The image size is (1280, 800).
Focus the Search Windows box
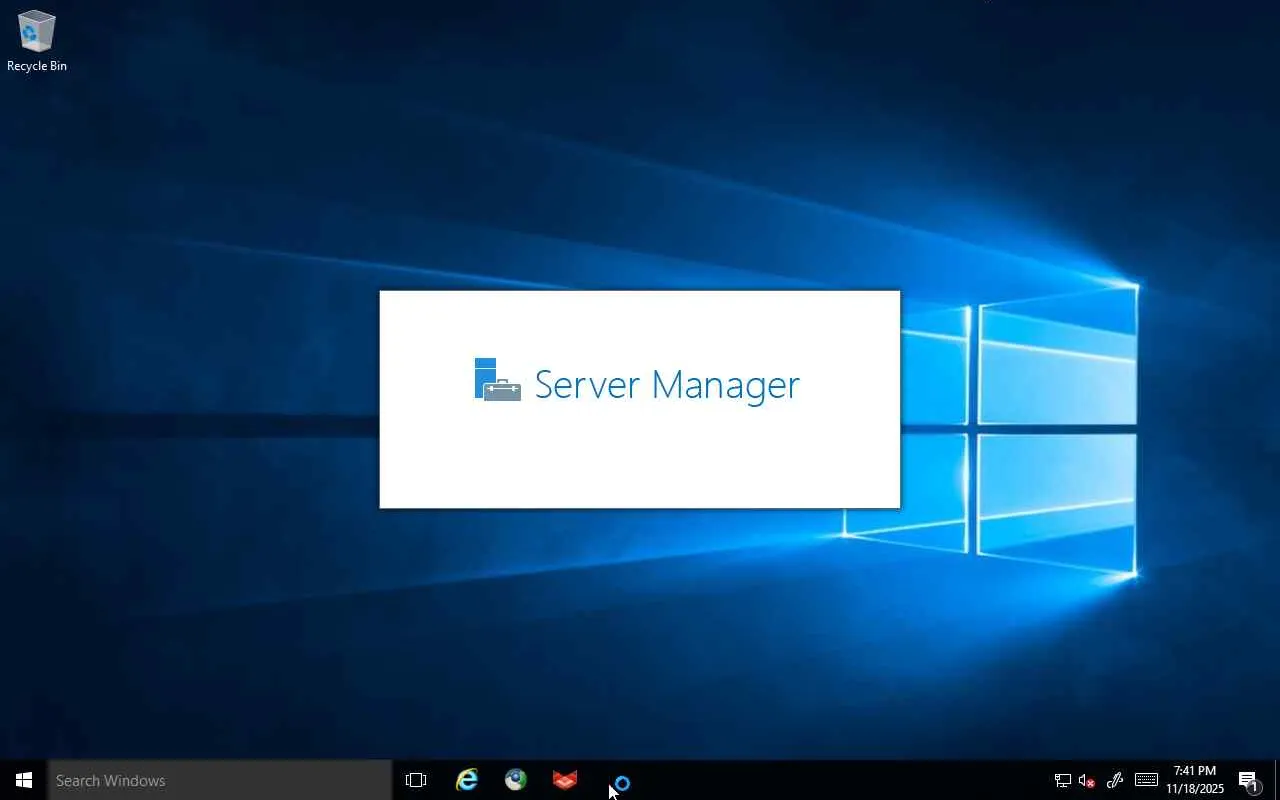pos(220,780)
